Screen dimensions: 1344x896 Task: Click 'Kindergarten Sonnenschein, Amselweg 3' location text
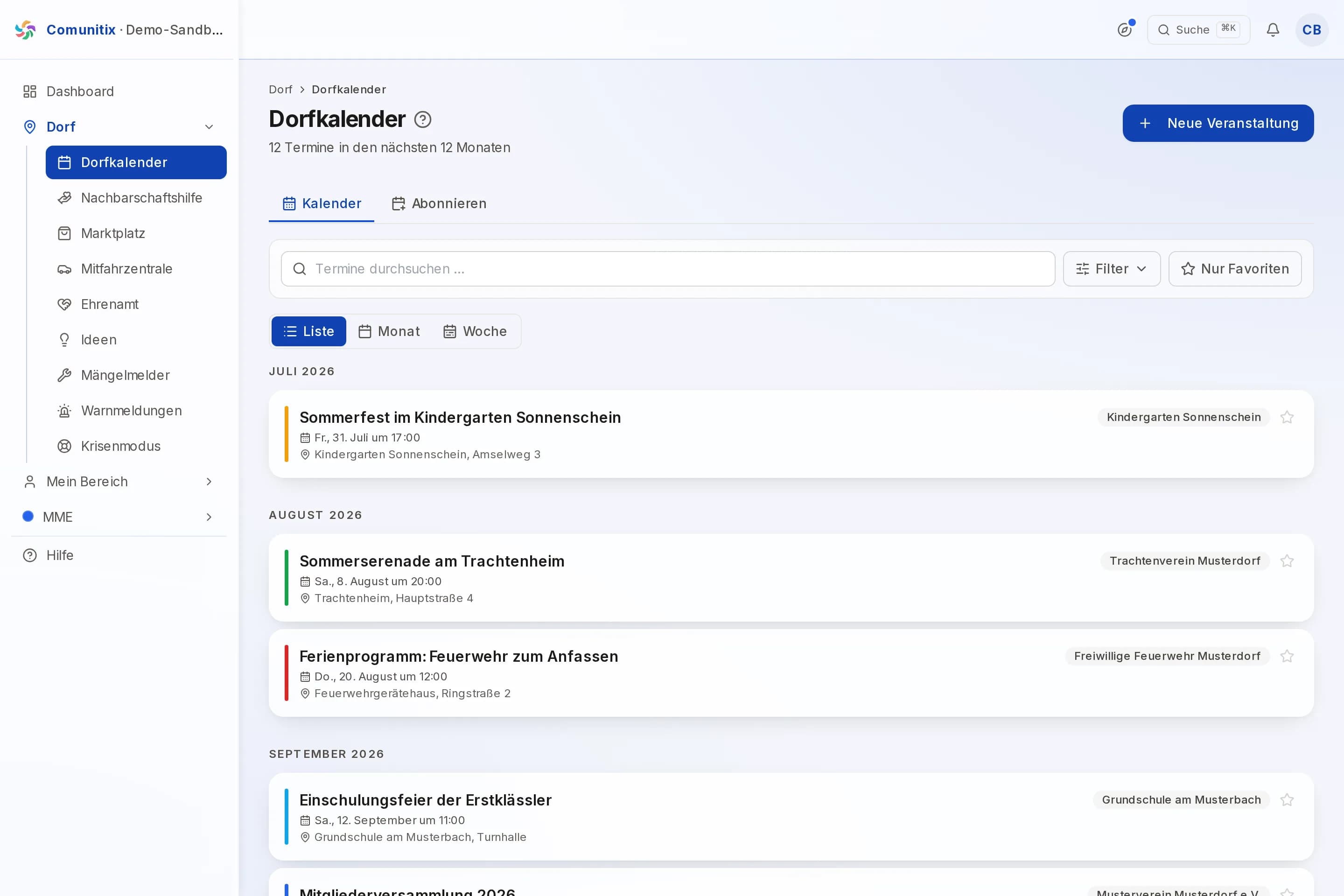pos(427,454)
